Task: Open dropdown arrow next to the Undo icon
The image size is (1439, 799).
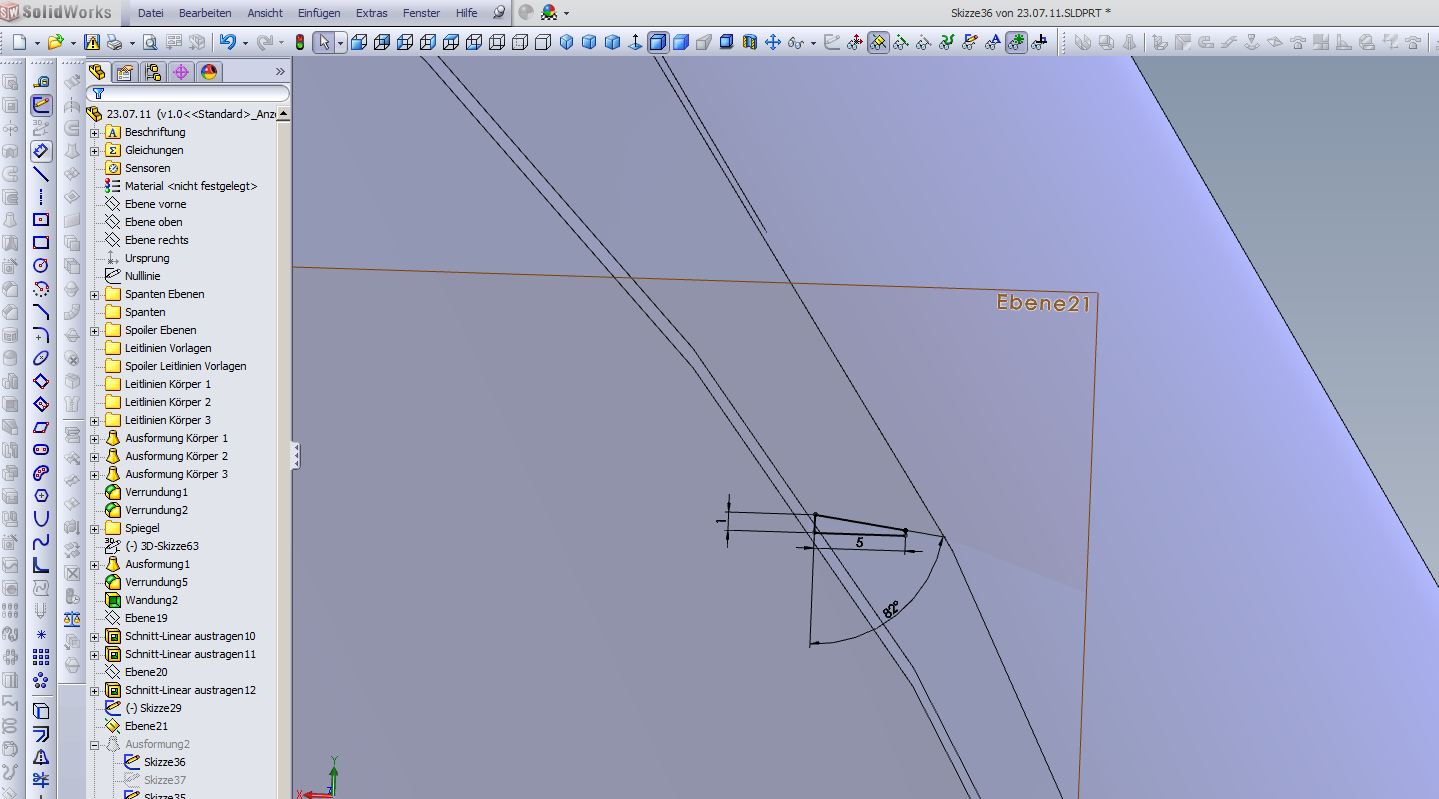Action: (245, 43)
